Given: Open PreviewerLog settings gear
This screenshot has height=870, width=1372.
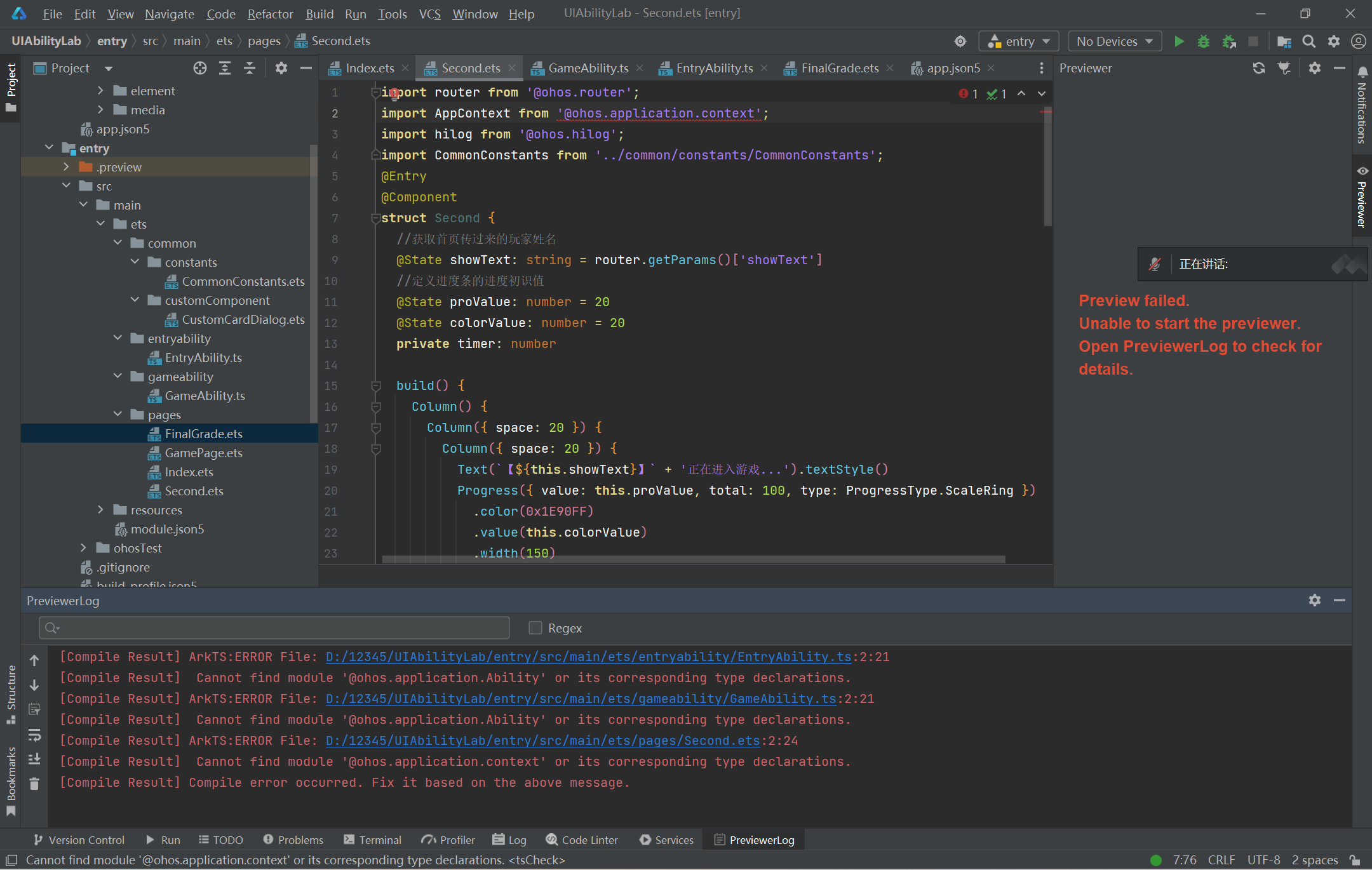Looking at the screenshot, I should (x=1315, y=600).
